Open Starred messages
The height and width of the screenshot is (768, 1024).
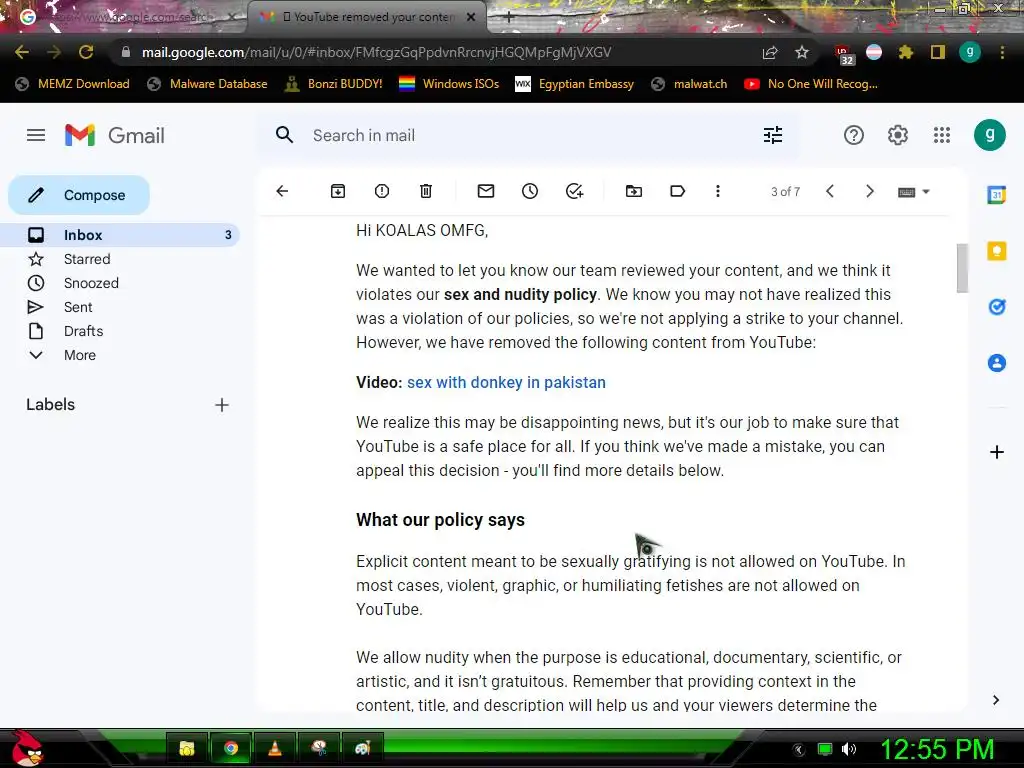coord(87,259)
